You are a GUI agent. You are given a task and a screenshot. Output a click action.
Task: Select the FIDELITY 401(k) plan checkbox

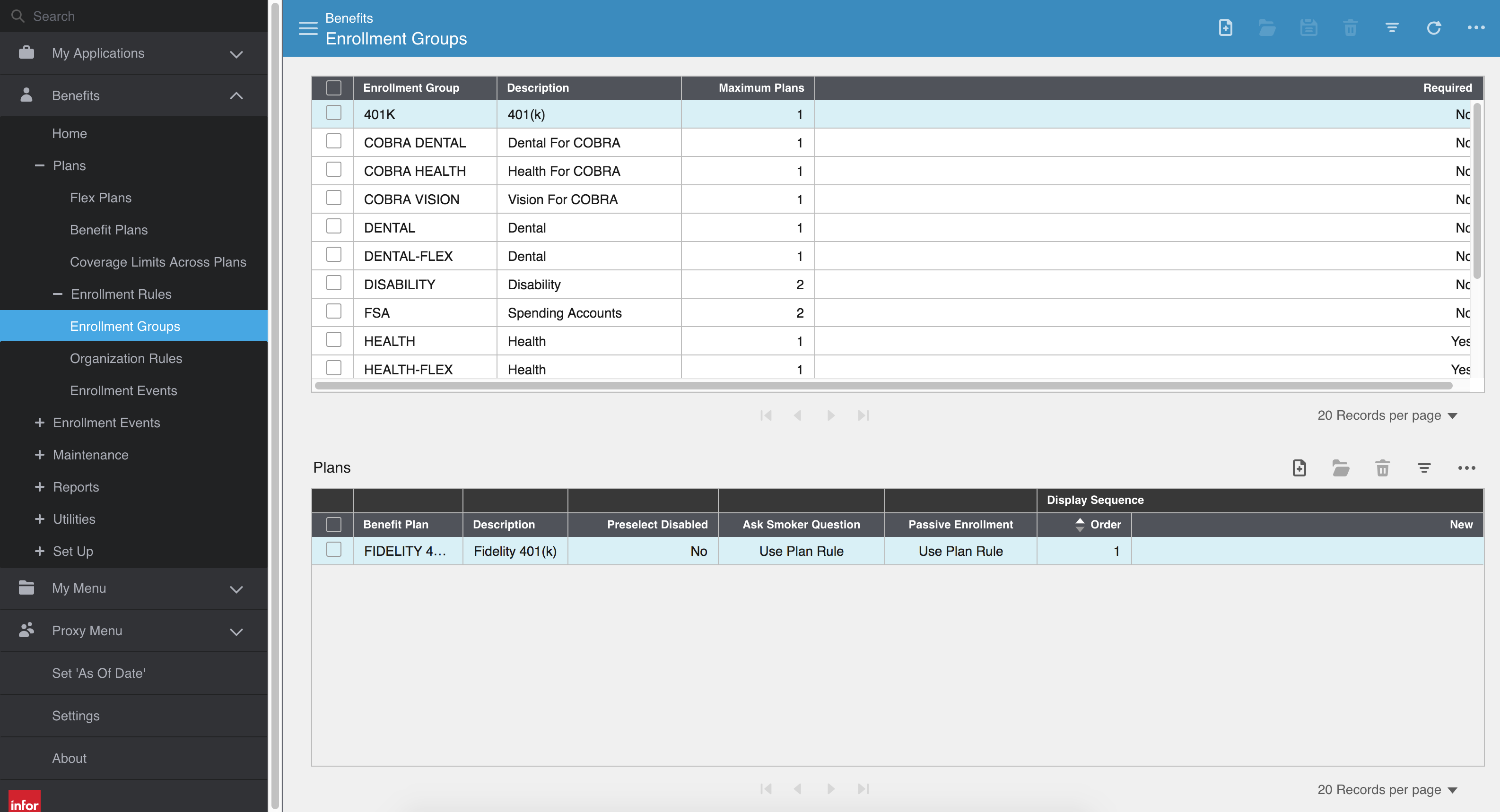[x=334, y=550]
